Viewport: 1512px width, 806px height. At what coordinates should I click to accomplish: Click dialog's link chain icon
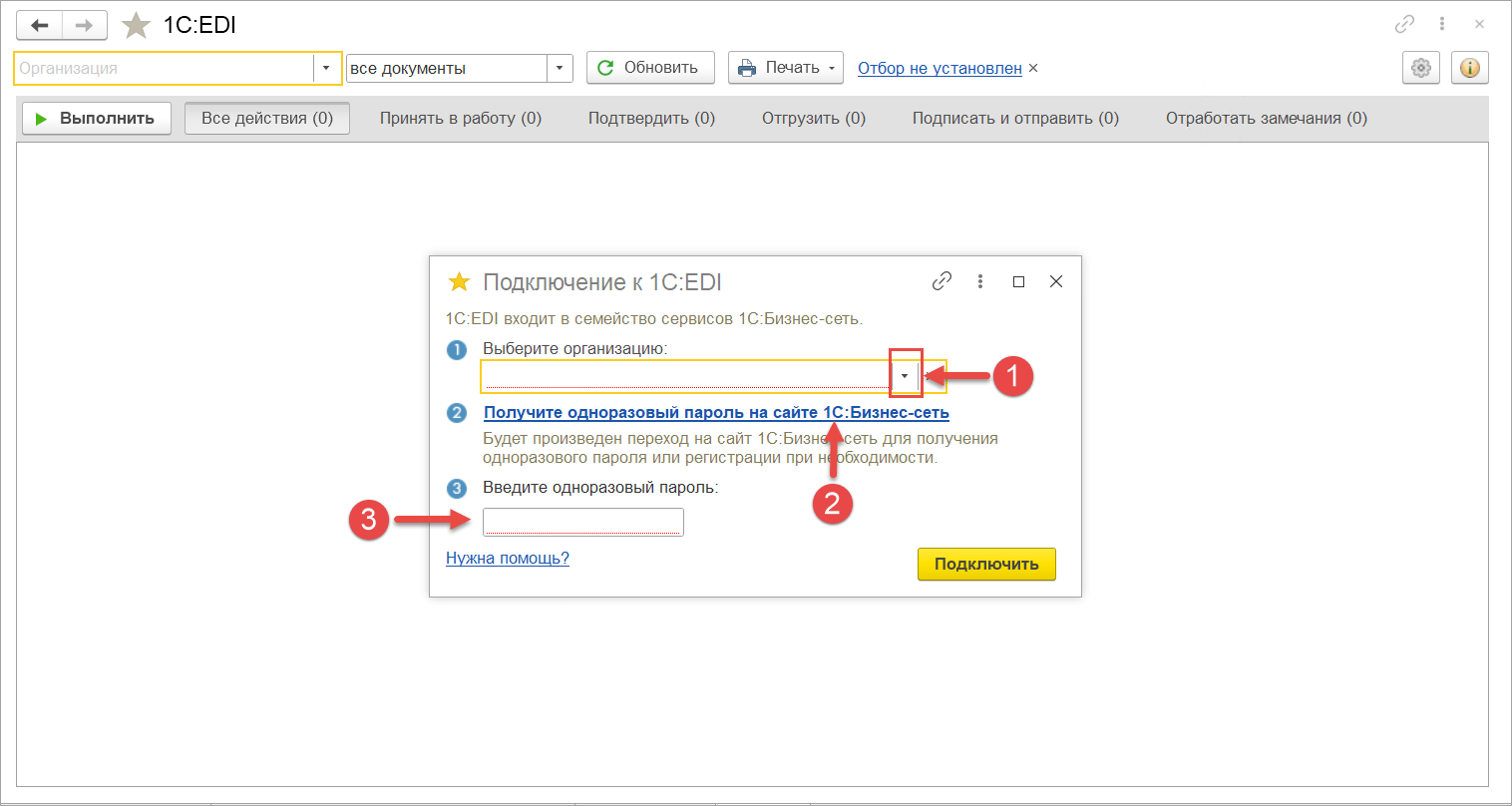[942, 281]
